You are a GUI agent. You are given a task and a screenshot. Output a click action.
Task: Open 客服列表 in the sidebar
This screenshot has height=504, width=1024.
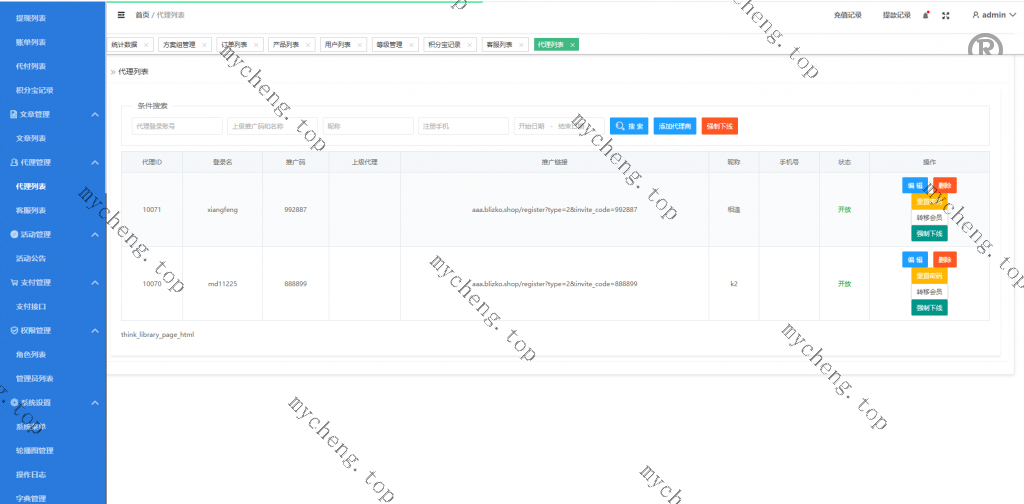(31, 210)
